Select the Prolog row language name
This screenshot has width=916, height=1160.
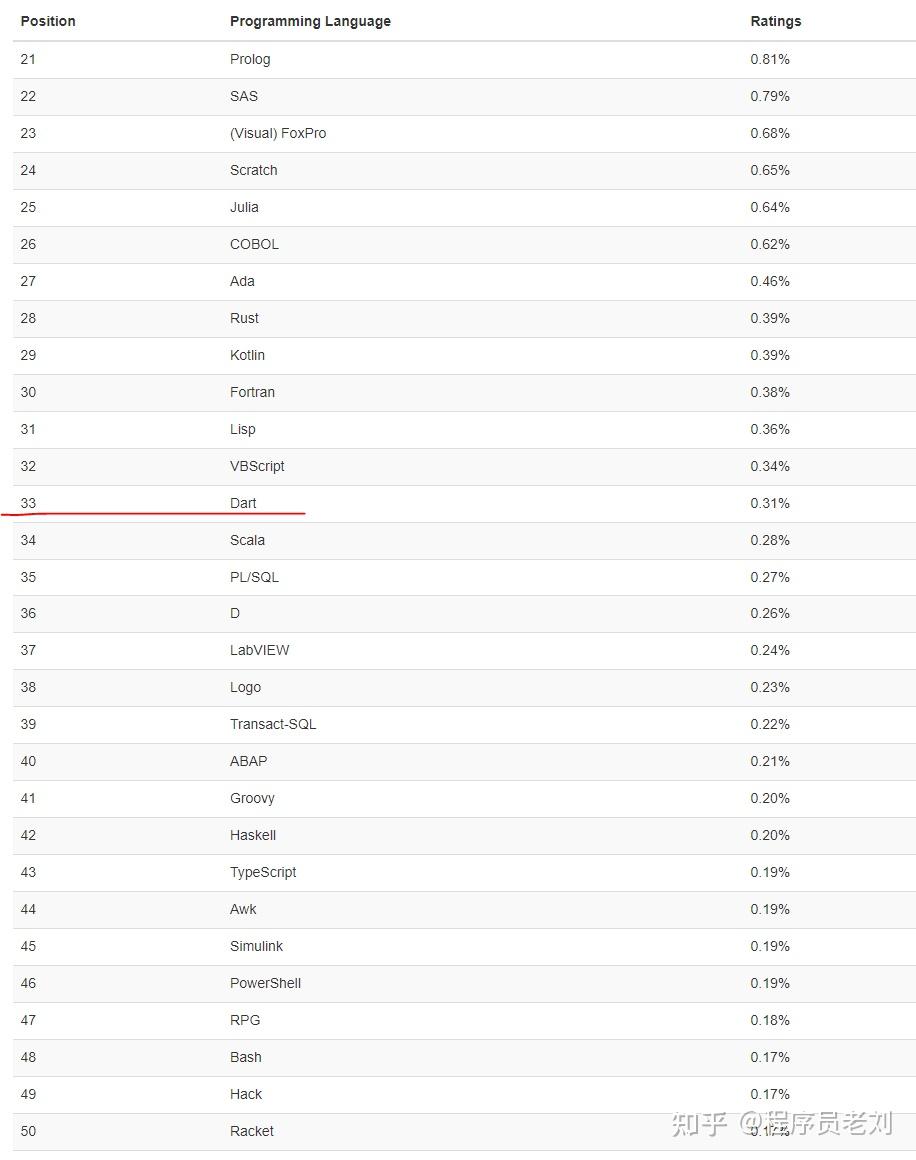250,59
